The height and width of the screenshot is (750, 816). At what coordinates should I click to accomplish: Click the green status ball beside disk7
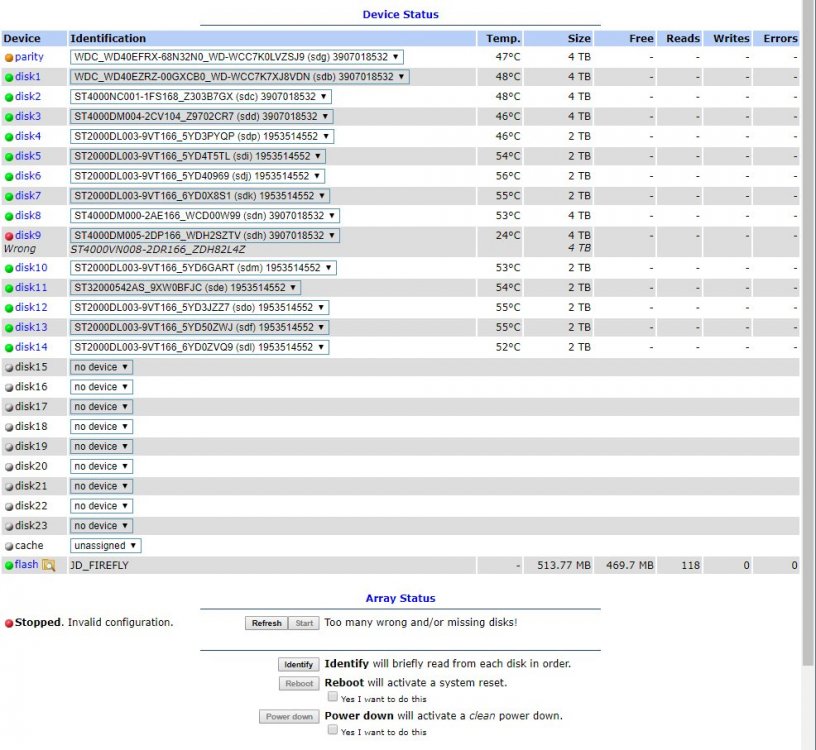click(9, 197)
